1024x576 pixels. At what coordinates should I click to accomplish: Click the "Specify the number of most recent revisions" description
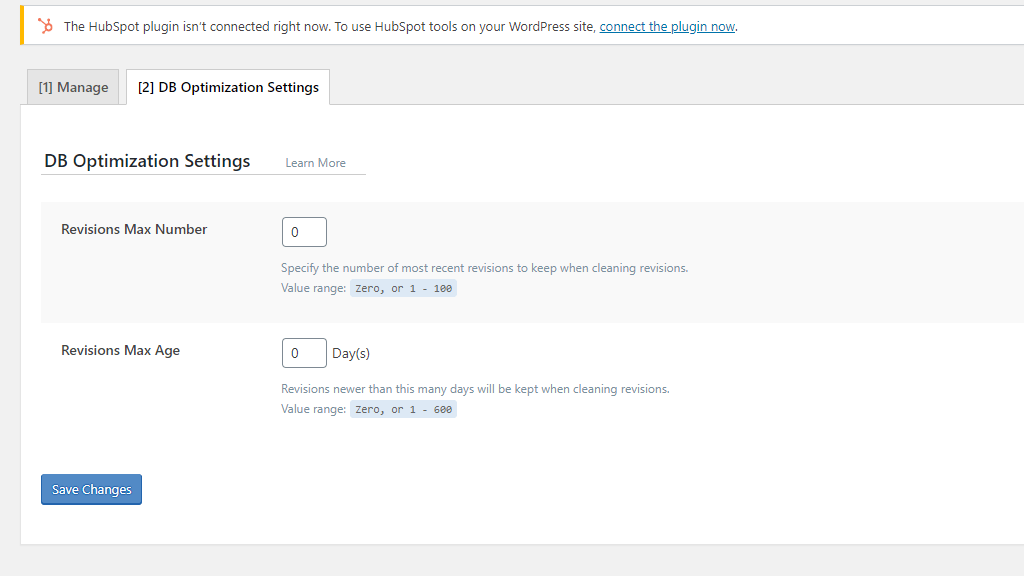pyautogui.click(x=485, y=268)
